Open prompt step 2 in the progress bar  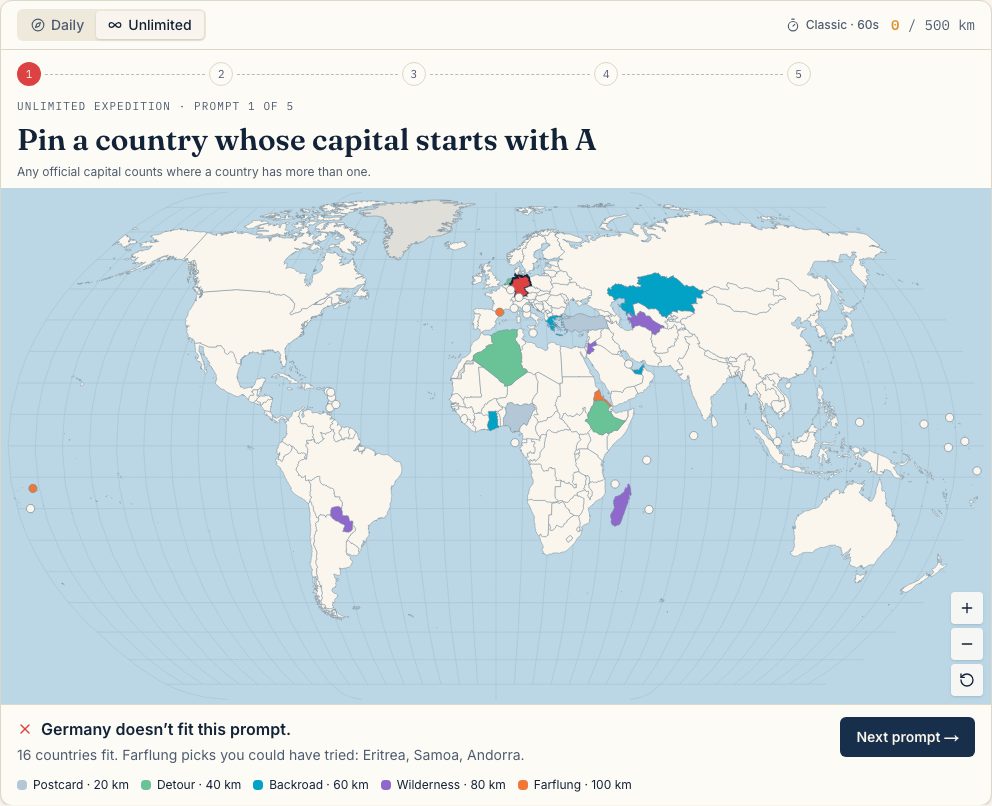click(221, 74)
